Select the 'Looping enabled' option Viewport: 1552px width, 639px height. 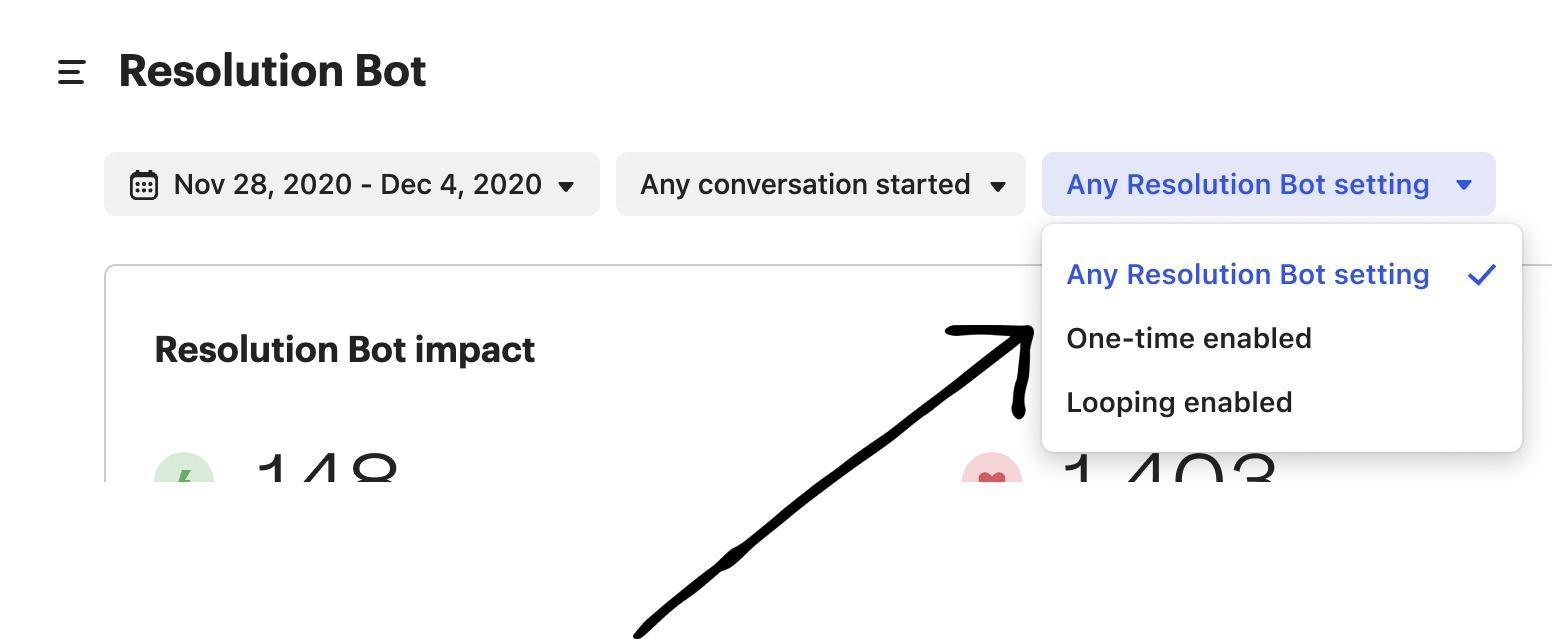point(1179,403)
